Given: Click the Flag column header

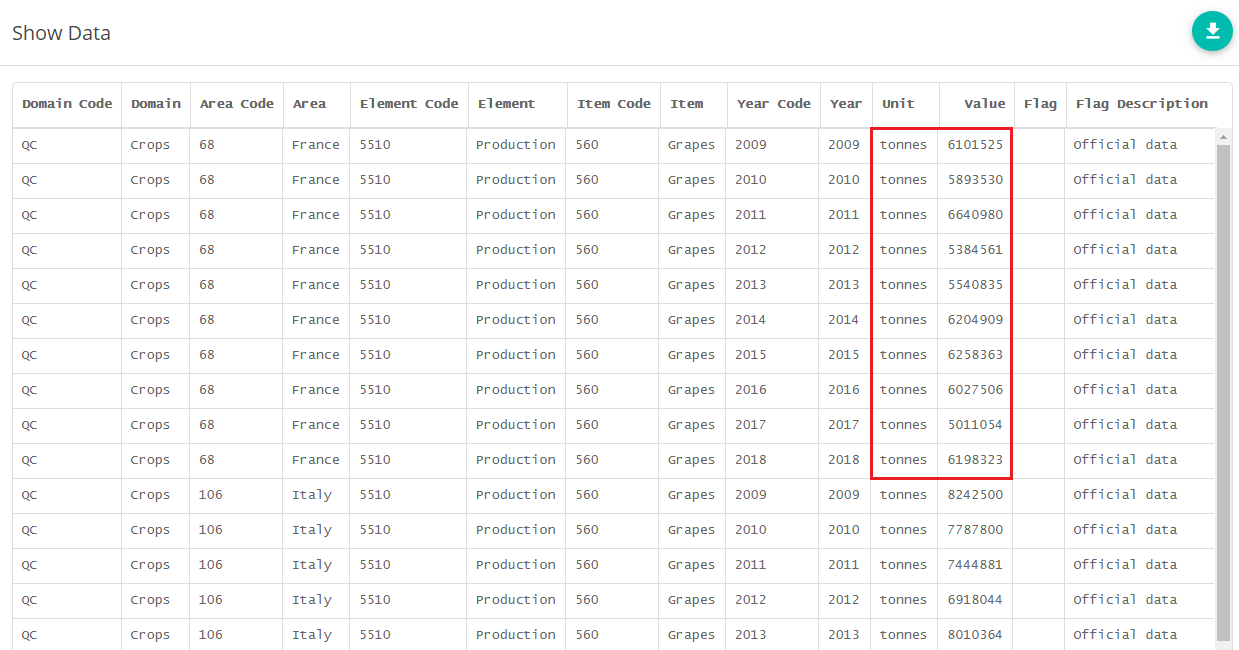Looking at the screenshot, I should pos(1040,103).
